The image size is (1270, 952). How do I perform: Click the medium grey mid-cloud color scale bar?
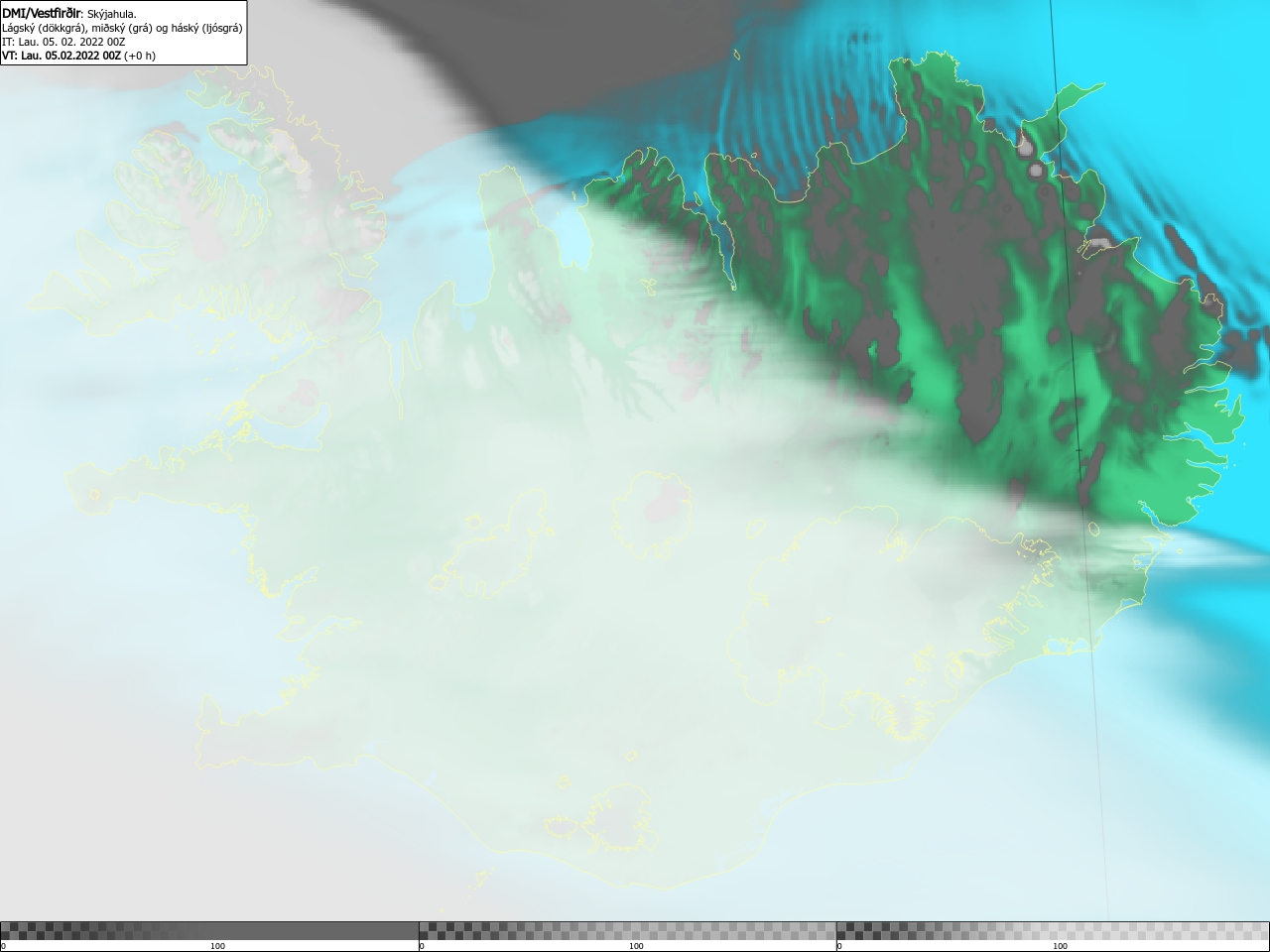tap(627, 931)
